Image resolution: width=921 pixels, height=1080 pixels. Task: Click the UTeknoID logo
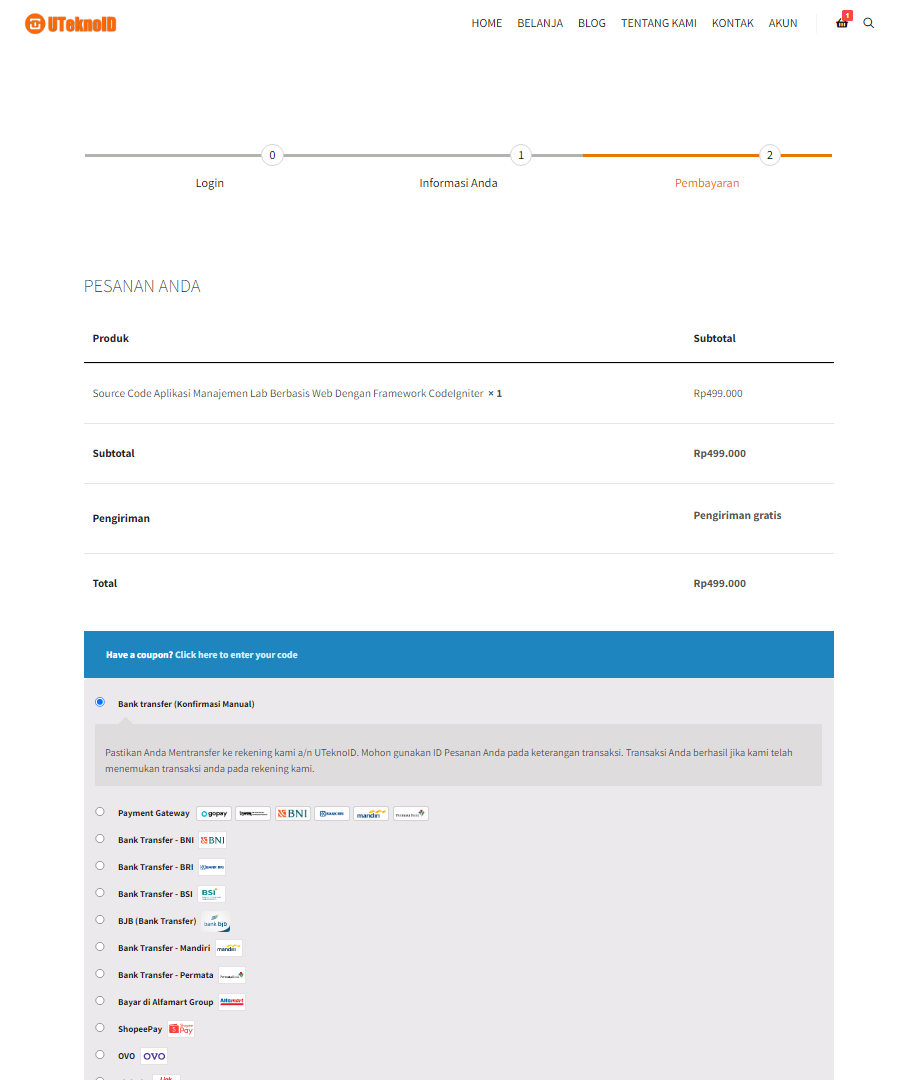71,23
